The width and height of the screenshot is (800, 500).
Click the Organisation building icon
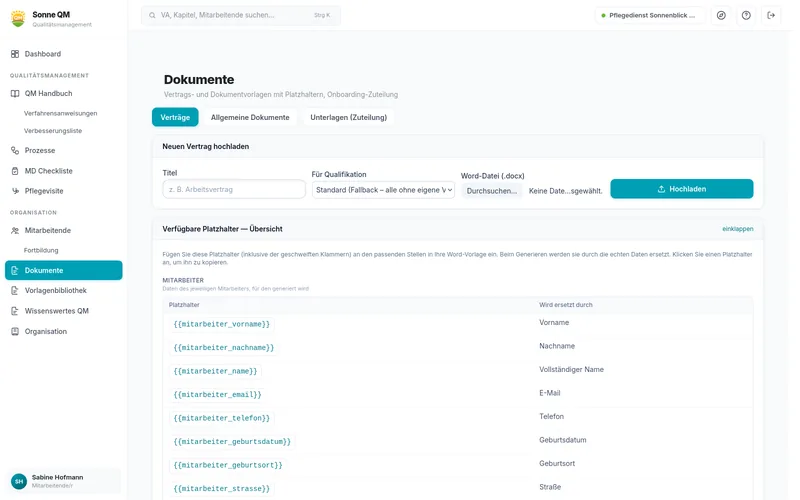[x=15, y=332]
